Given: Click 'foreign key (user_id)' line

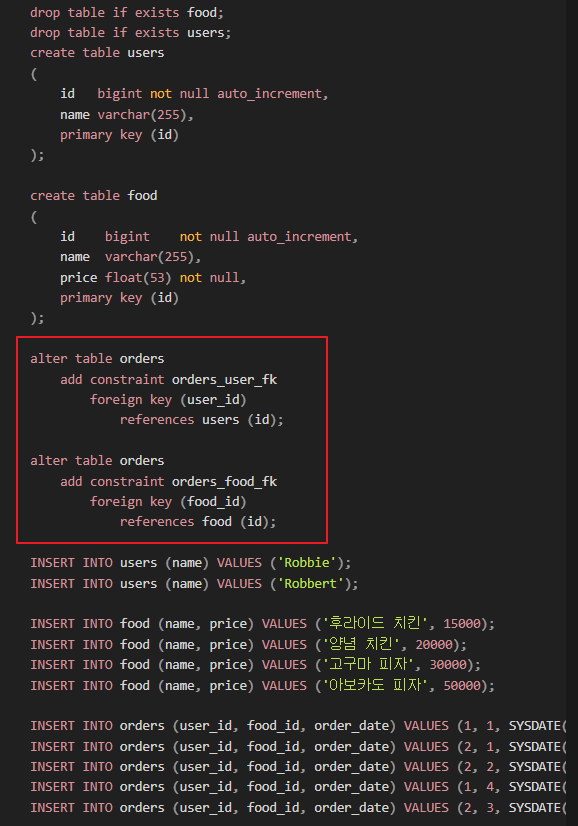Looking at the screenshot, I should (x=168, y=400).
